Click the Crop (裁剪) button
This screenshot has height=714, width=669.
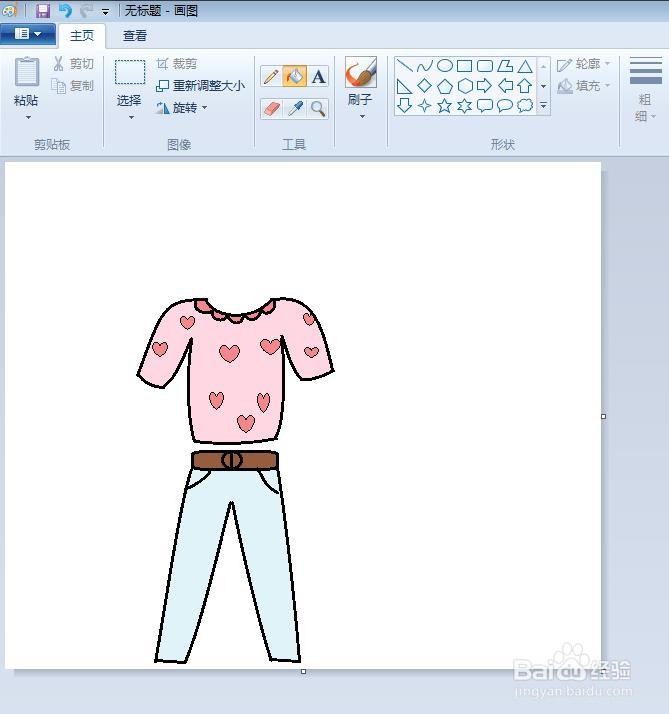177,64
